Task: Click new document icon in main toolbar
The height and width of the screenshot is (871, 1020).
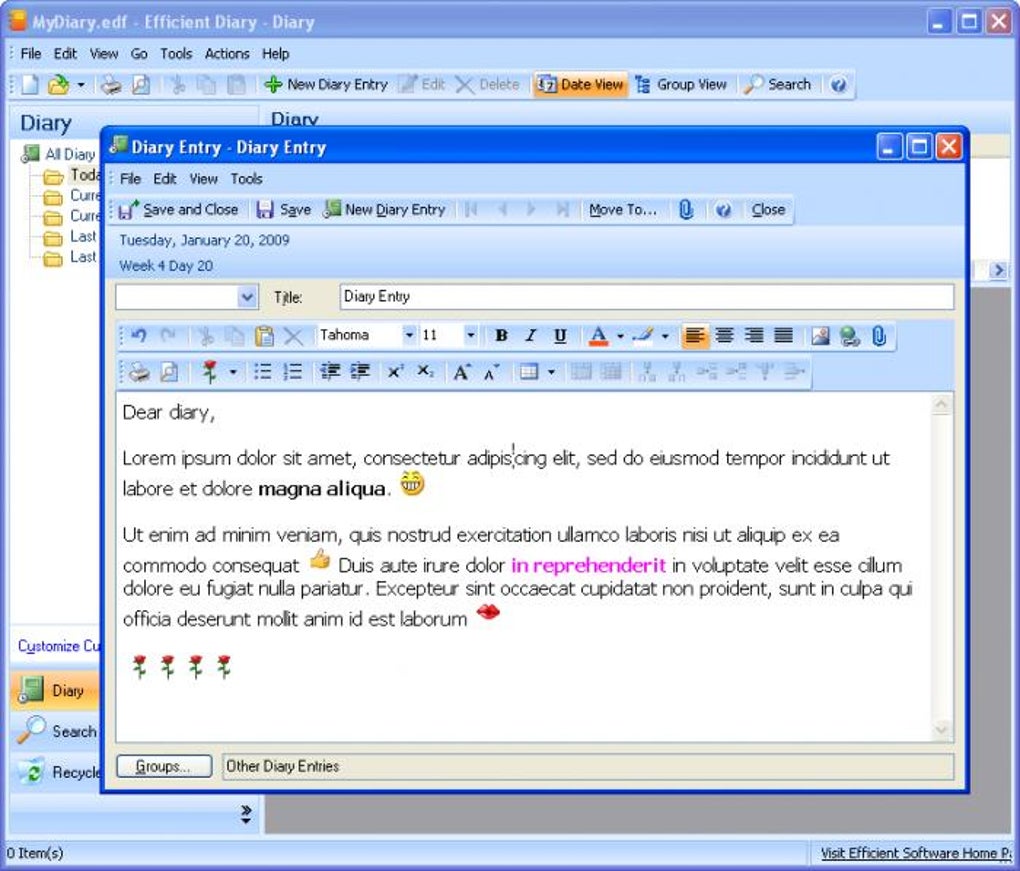Action: click(x=30, y=85)
